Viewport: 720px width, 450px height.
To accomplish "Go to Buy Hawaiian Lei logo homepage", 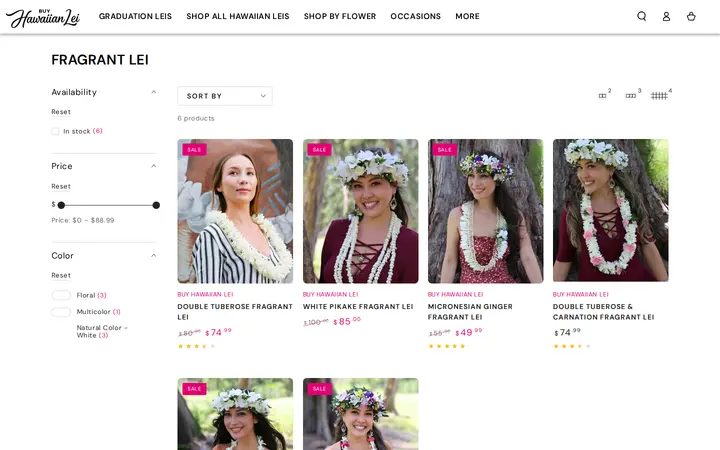I will click(43, 17).
